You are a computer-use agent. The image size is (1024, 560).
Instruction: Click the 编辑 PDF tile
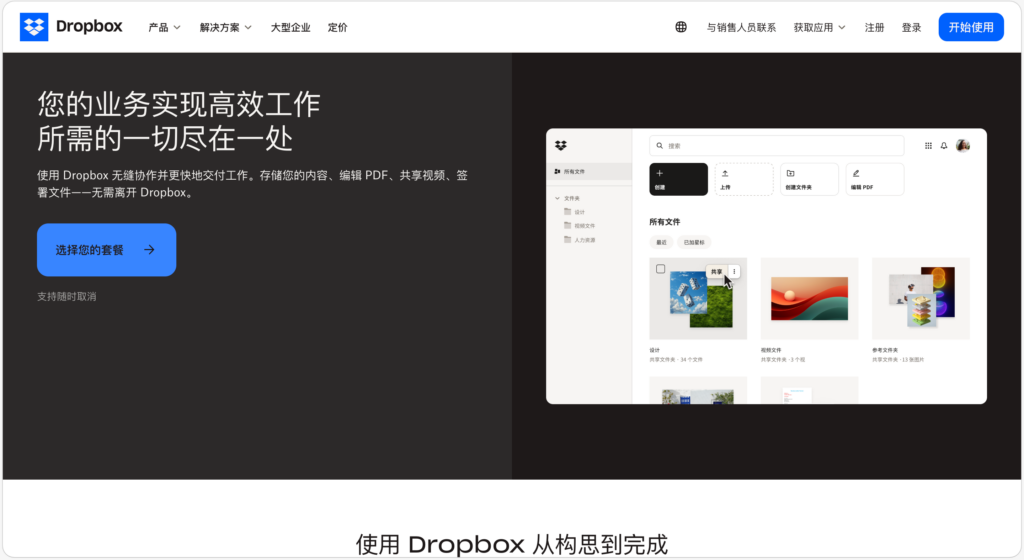pos(874,179)
